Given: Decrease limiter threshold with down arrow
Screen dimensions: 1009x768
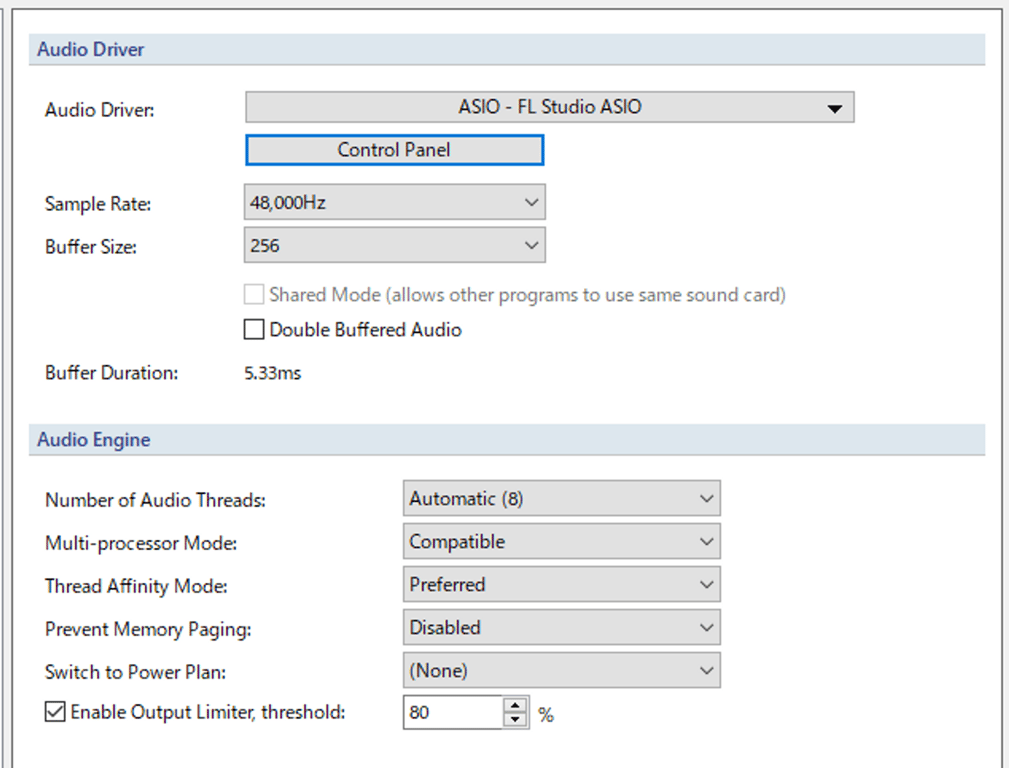Looking at the screenshot, I should [515, 720].
